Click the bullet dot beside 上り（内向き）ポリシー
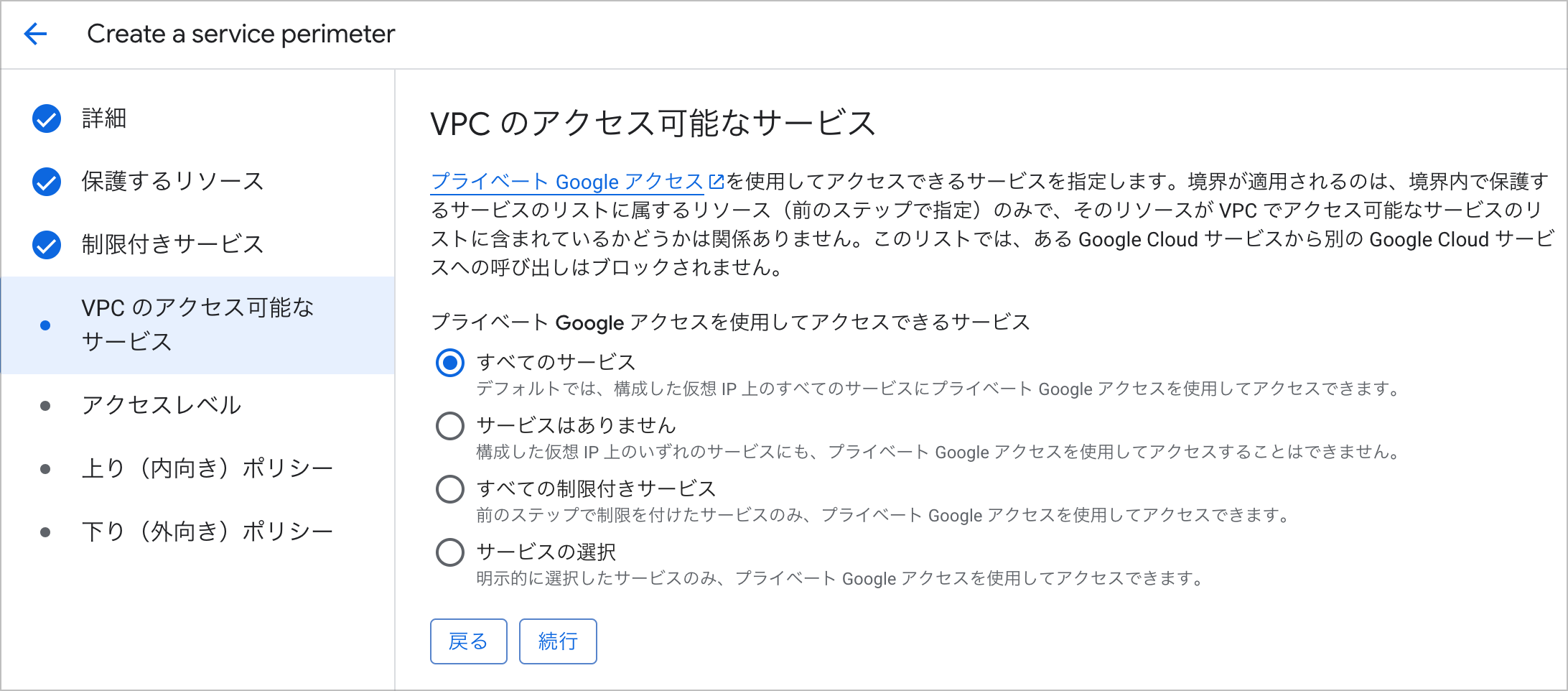Image resolution: width=1568 pixels, height=691 pixels. [45, 469]
